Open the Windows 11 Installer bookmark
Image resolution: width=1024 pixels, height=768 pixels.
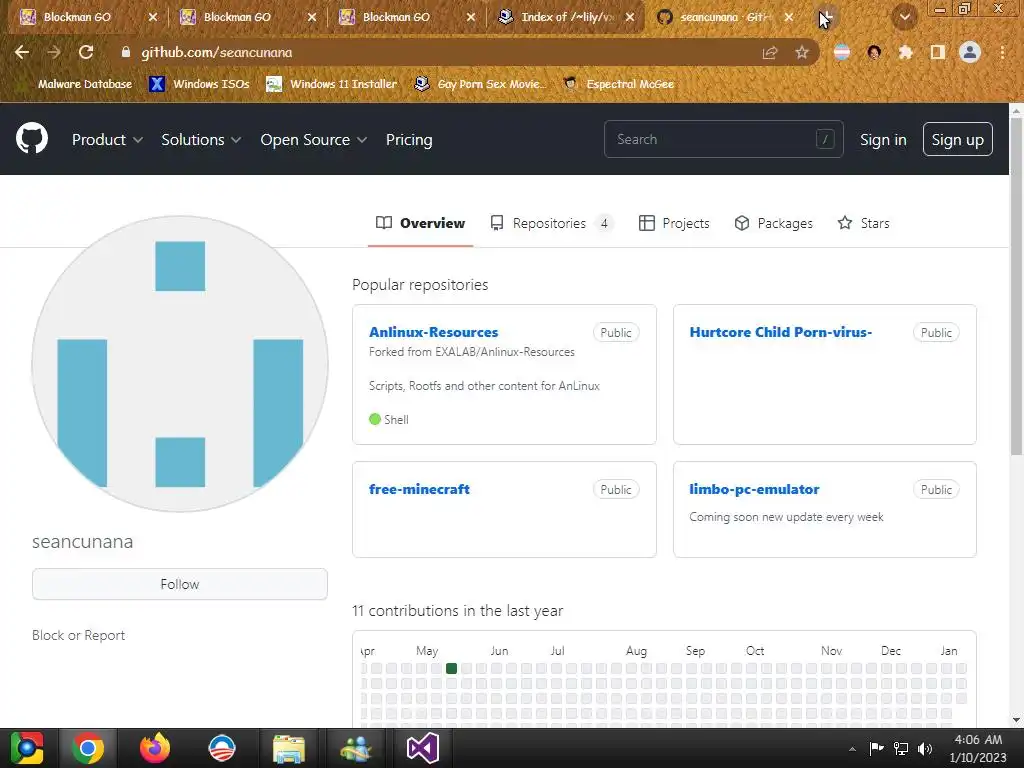coord(332,84)
